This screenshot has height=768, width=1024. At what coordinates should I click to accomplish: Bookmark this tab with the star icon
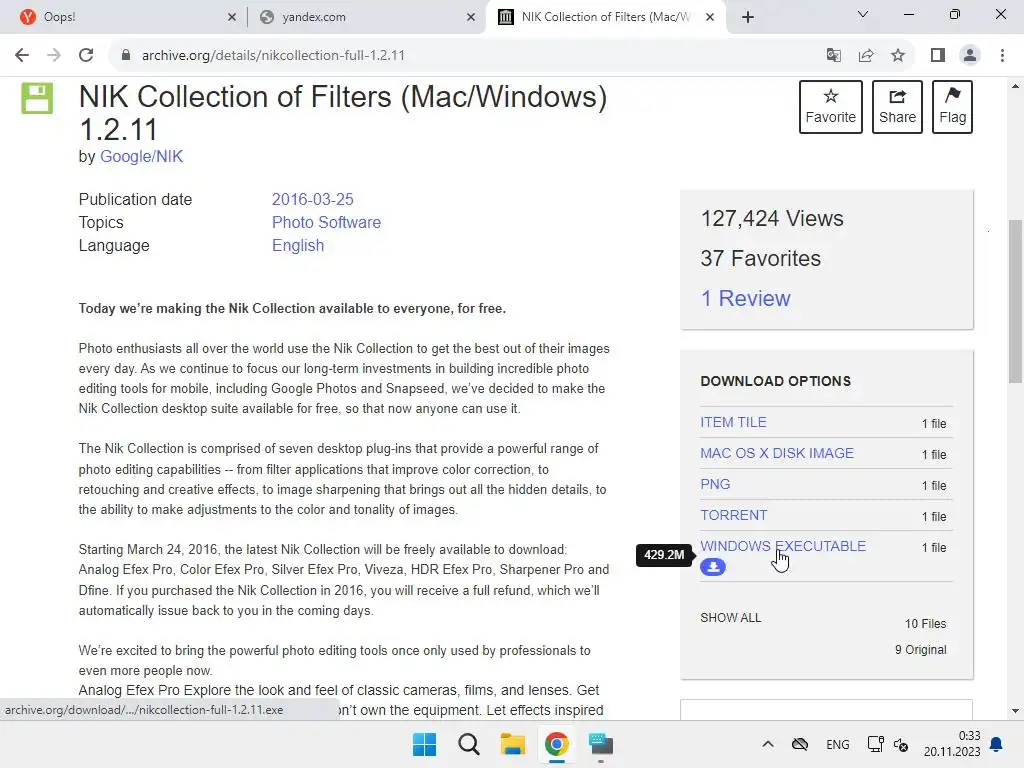[898, 56]
